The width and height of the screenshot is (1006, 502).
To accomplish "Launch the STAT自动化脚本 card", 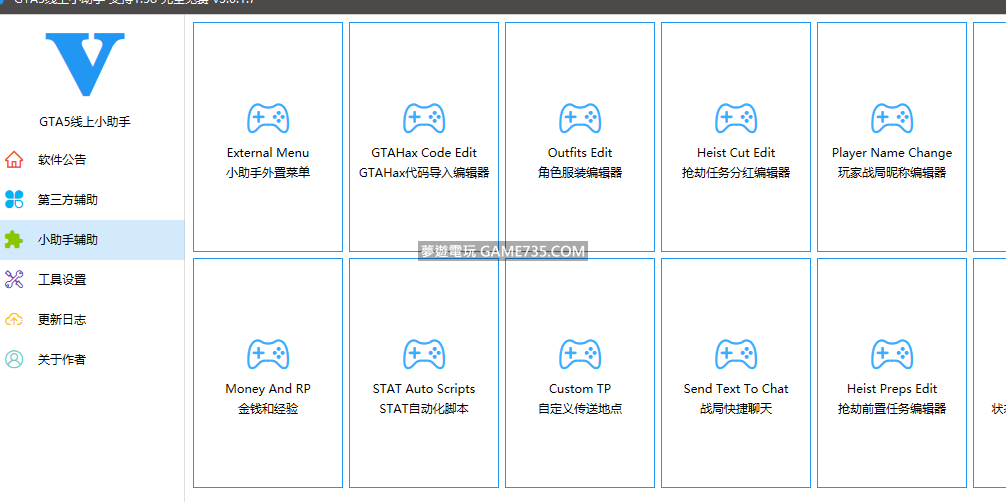I will (x=424, y=373).
